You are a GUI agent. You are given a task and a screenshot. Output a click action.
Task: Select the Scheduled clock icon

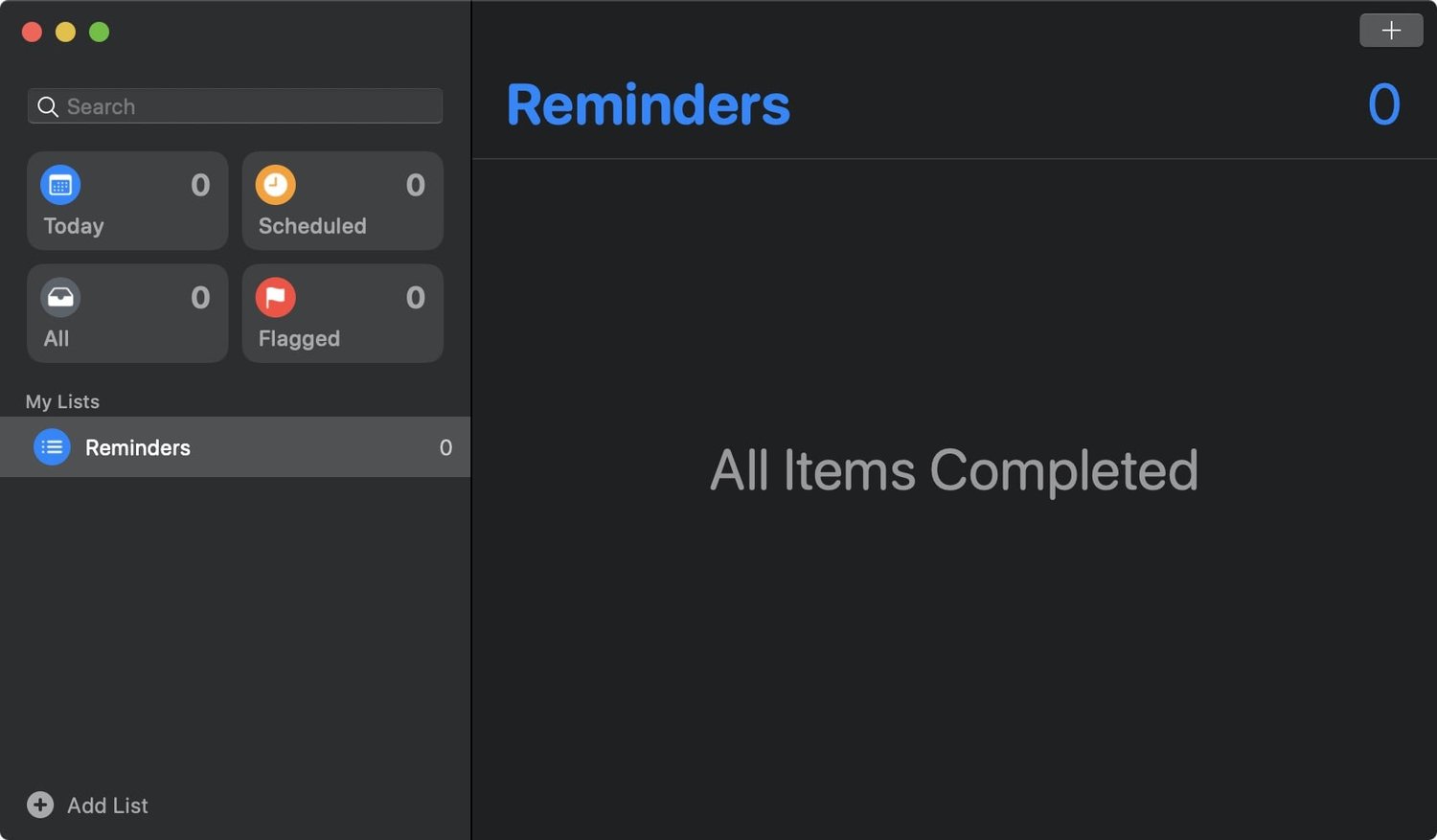click(x=276, y=185)
